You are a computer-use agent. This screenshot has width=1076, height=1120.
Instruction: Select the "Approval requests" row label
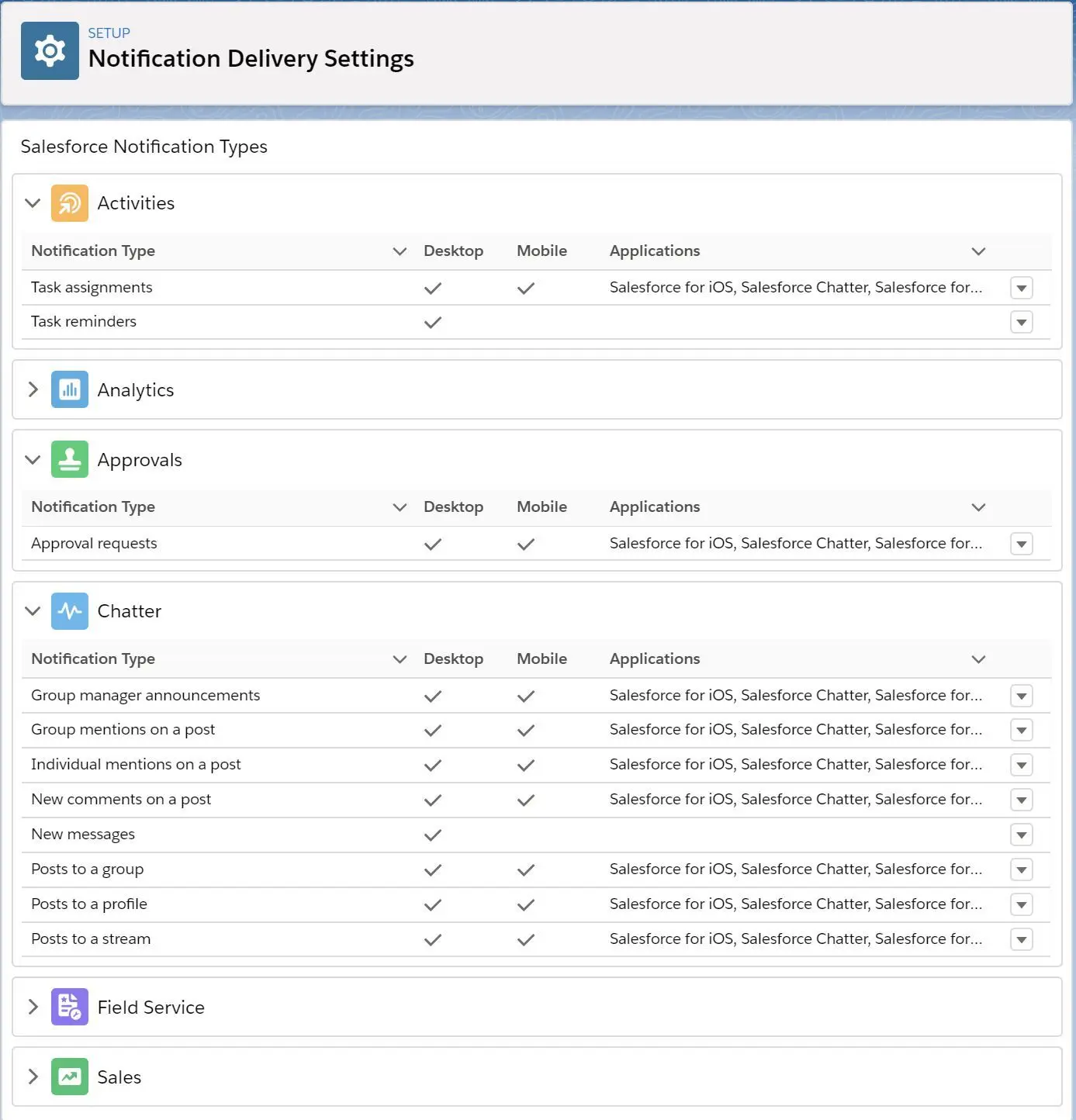coord(94,544)
